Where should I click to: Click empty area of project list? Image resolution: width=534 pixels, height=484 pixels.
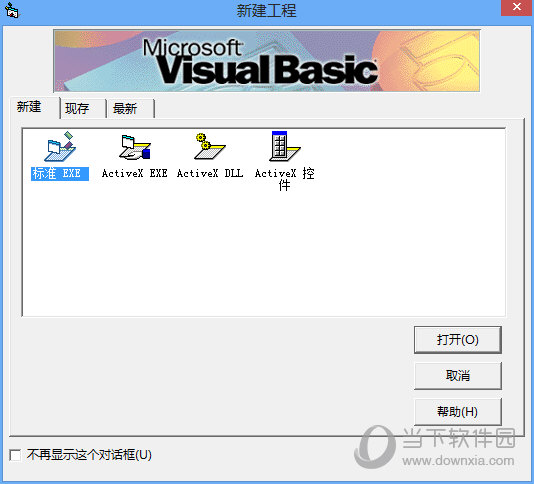point(264,252)
